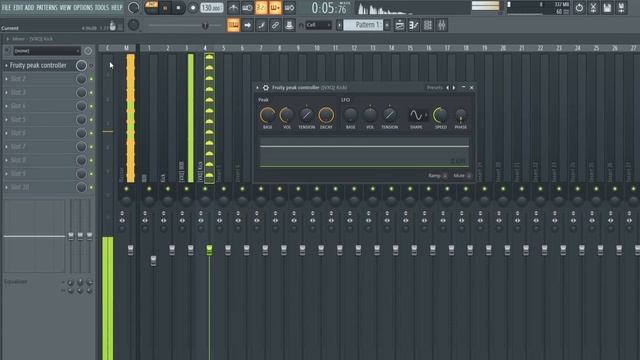Screen dimensions: 640x360
Task: Select the Slot 7 effect slot
Action: pos(41,147)
